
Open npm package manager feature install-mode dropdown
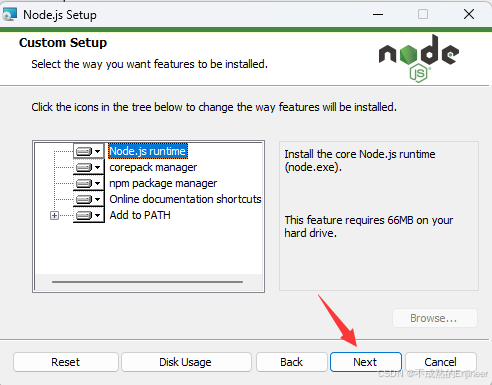click(x=88, y=183)
